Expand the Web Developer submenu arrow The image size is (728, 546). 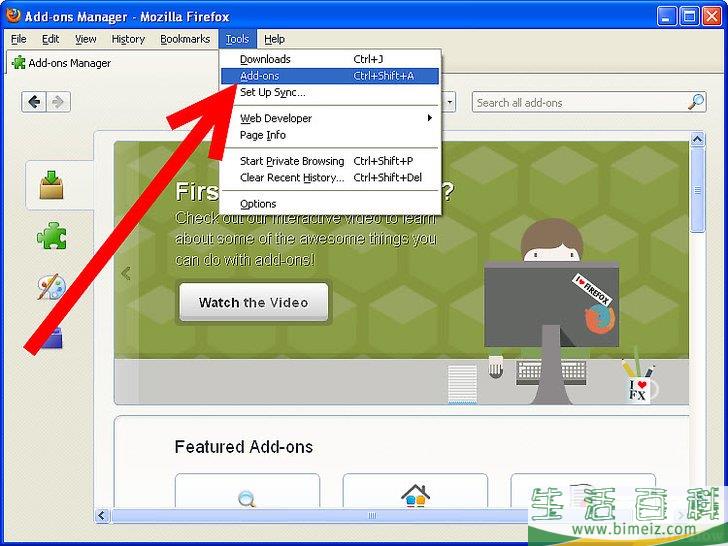[x=430, y=118]
